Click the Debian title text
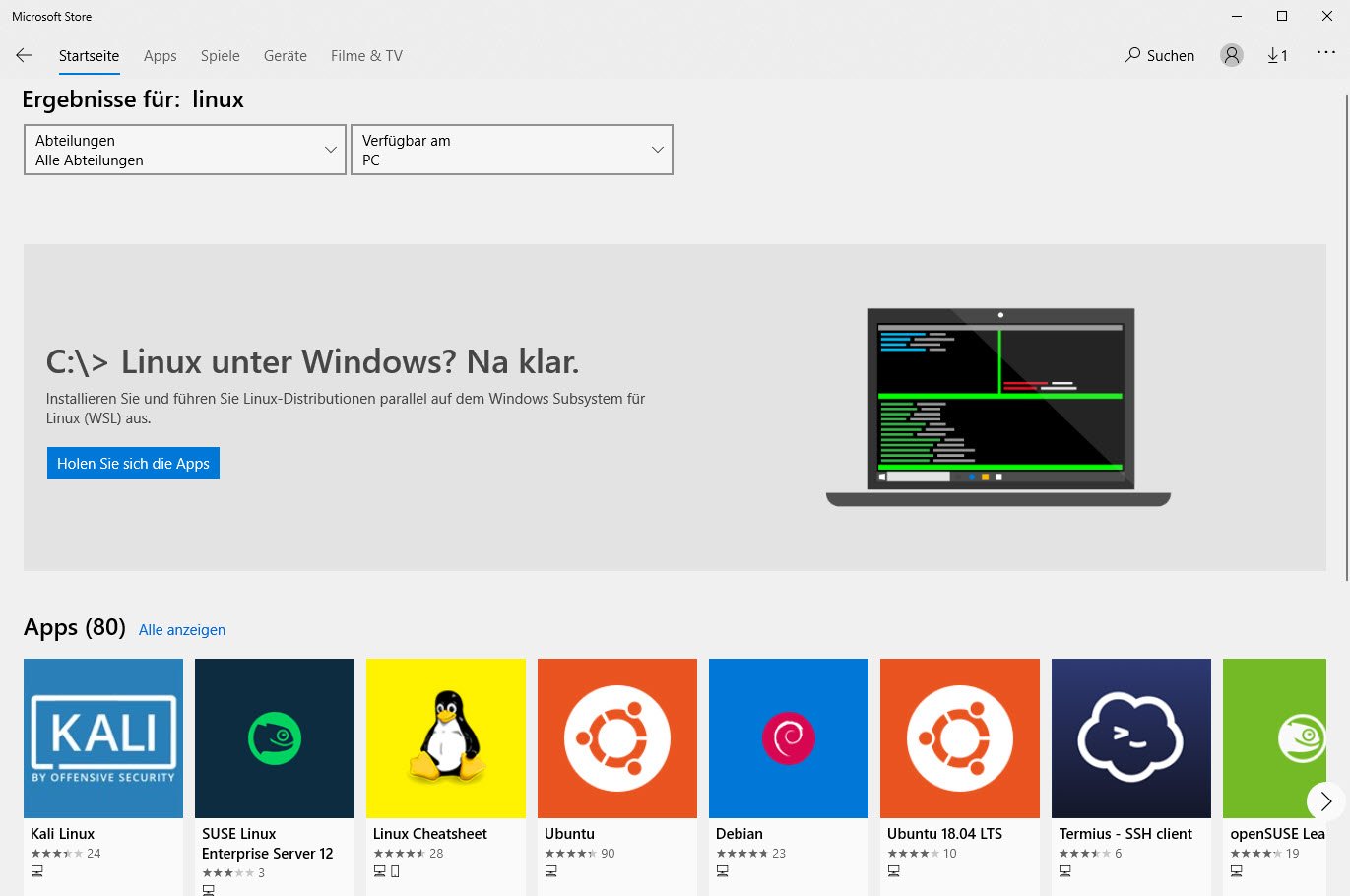 coord(739,834)
